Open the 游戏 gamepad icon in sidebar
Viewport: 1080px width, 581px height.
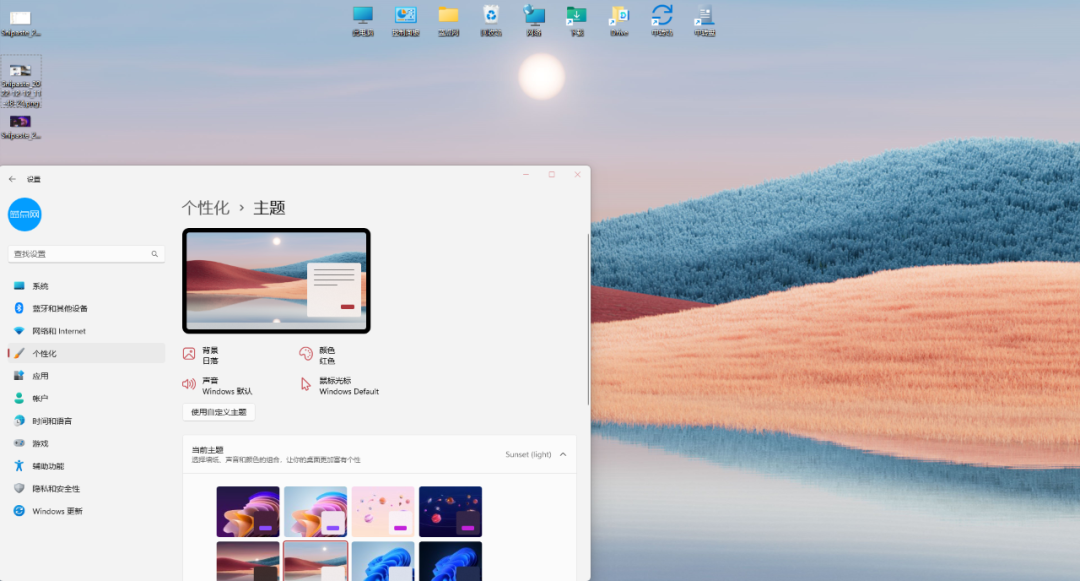(x=19, y=443)
